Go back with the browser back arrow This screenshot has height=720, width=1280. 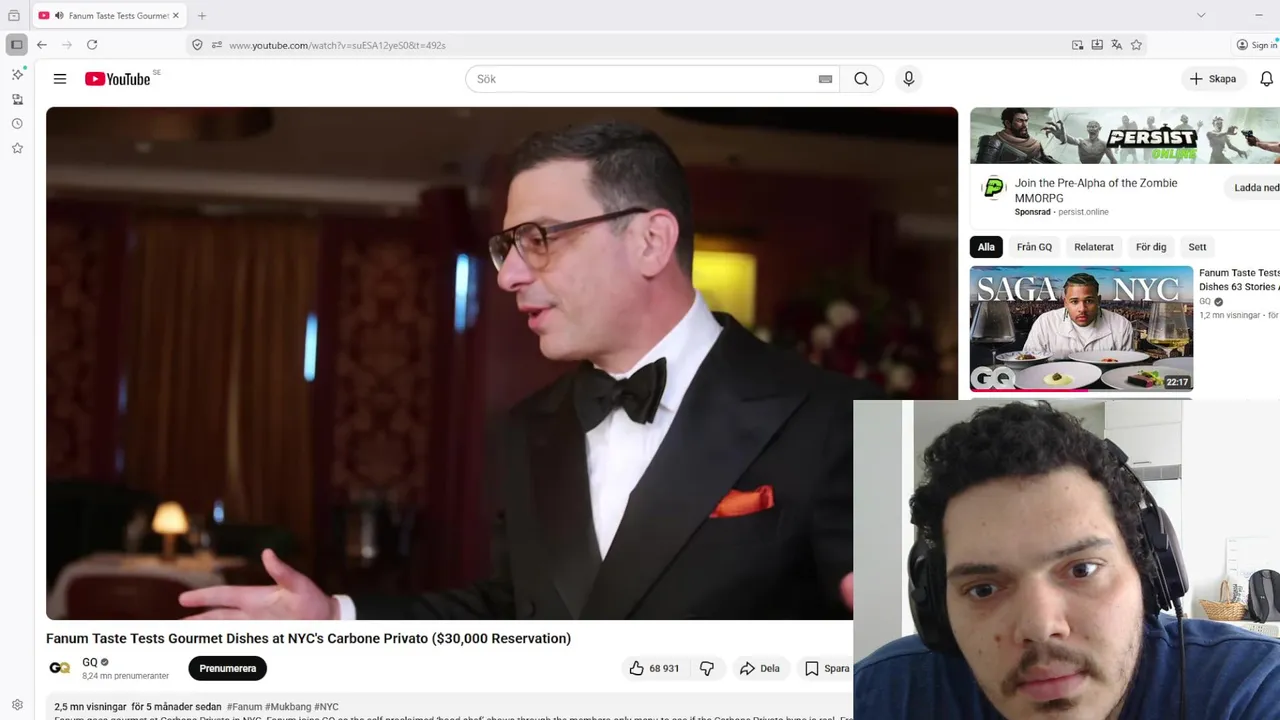(x=42, y=45)
